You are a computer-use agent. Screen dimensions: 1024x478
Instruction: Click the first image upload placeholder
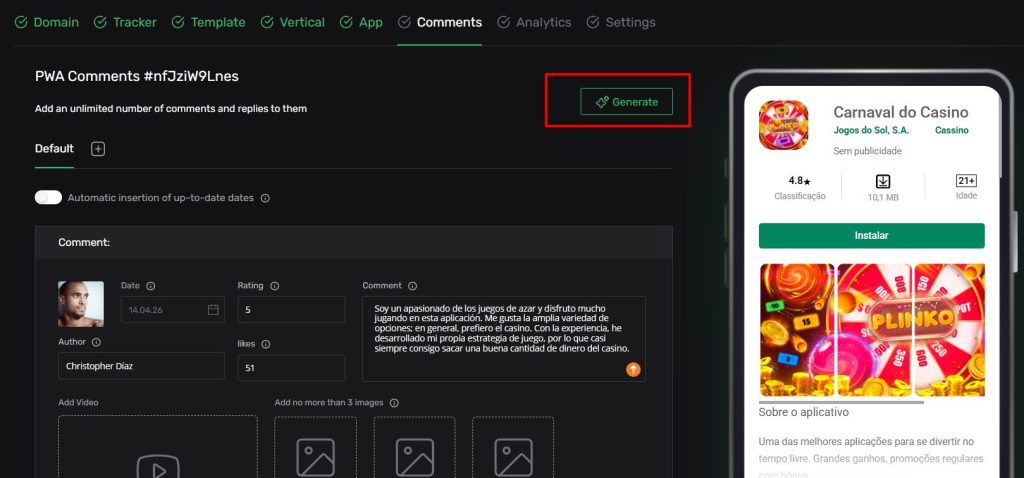click(315, 448)
